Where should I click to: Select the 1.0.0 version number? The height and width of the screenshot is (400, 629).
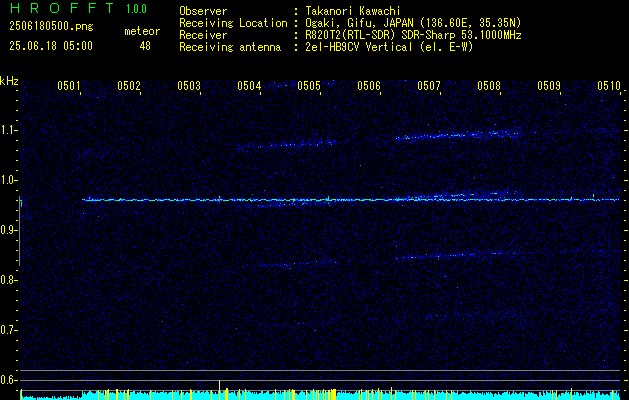pos(136,8)
